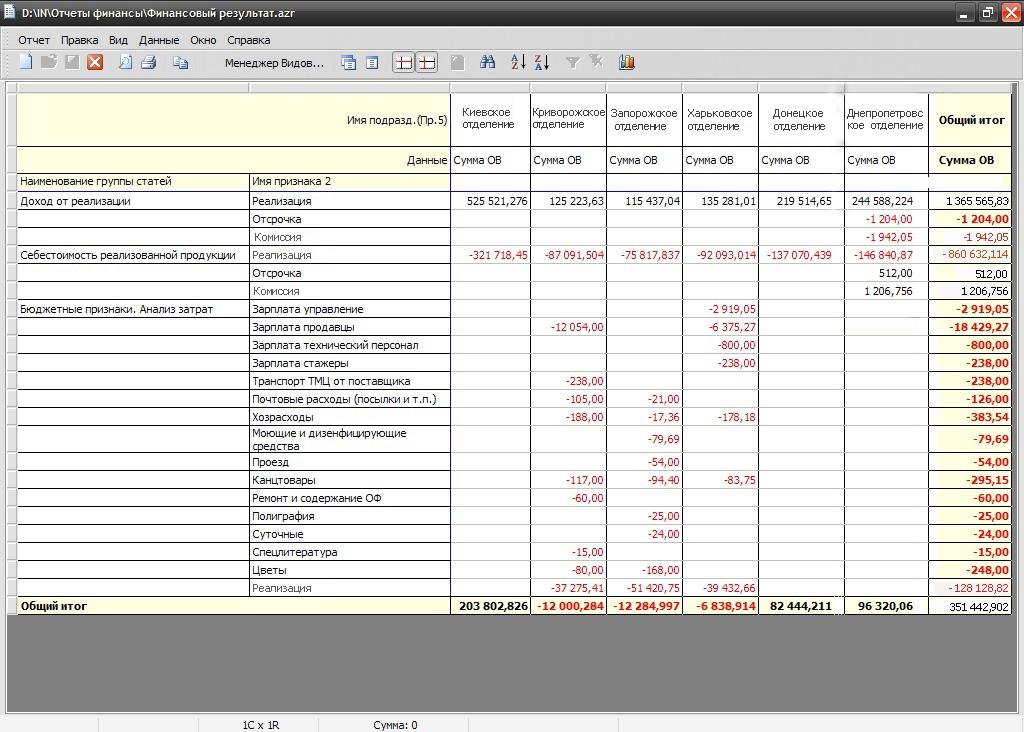Select cell value -128 128,82
1024x732 pixels.
tap(970, 588)
